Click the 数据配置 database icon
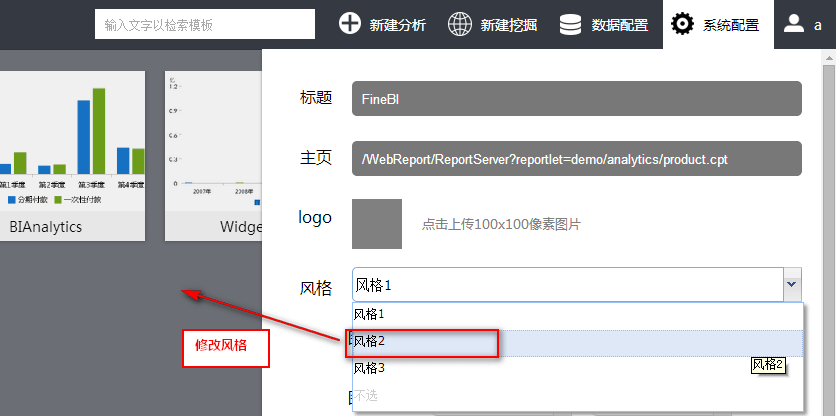This screenshot has height=416, width=836. [571, 24]
